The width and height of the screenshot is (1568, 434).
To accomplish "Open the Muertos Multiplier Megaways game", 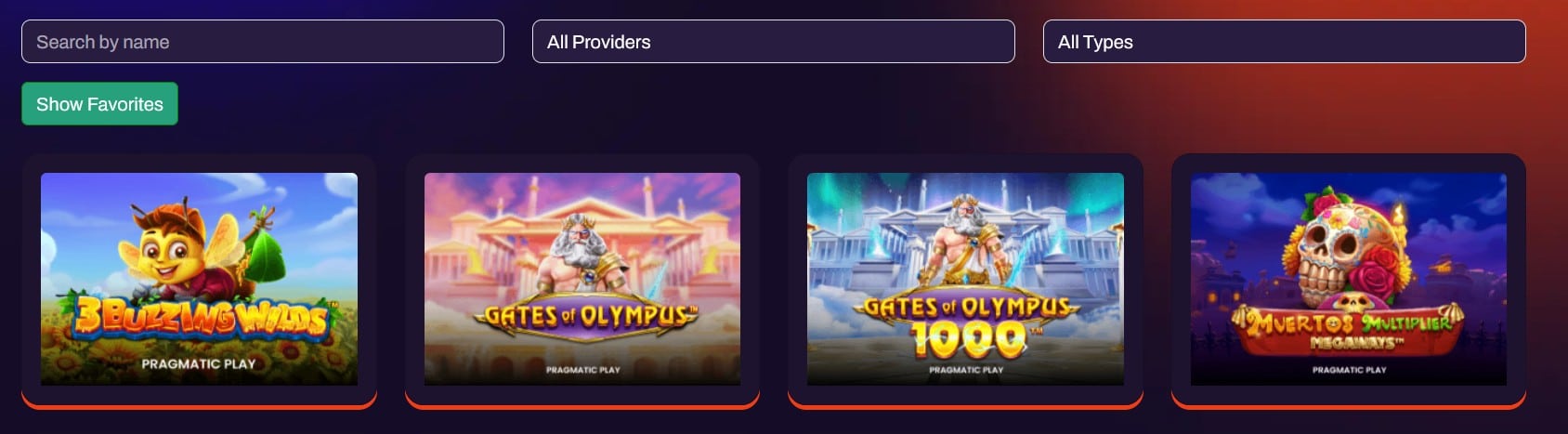I will point(1349,279).
